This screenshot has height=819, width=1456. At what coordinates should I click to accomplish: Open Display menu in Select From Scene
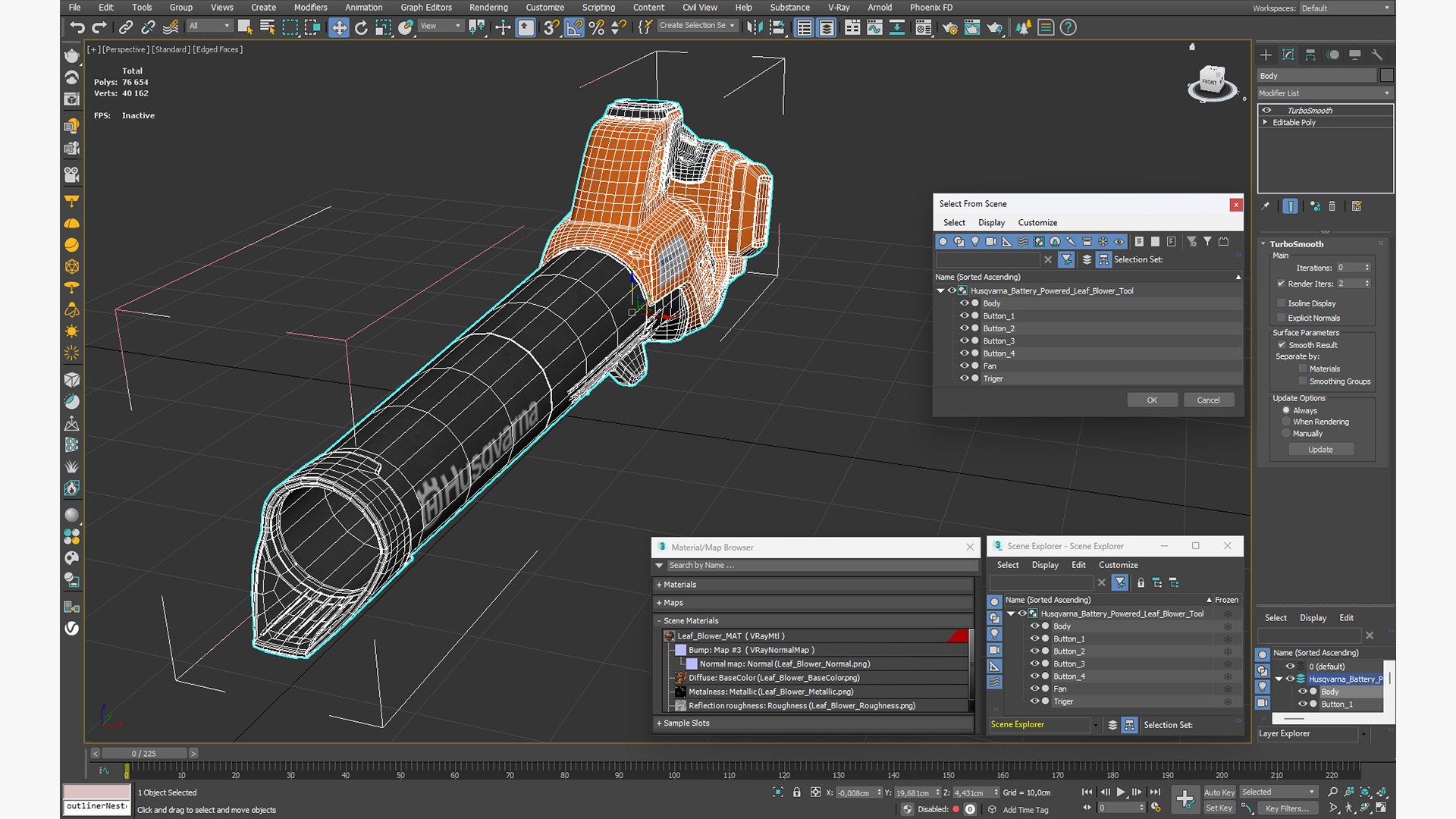coord(991,223)
